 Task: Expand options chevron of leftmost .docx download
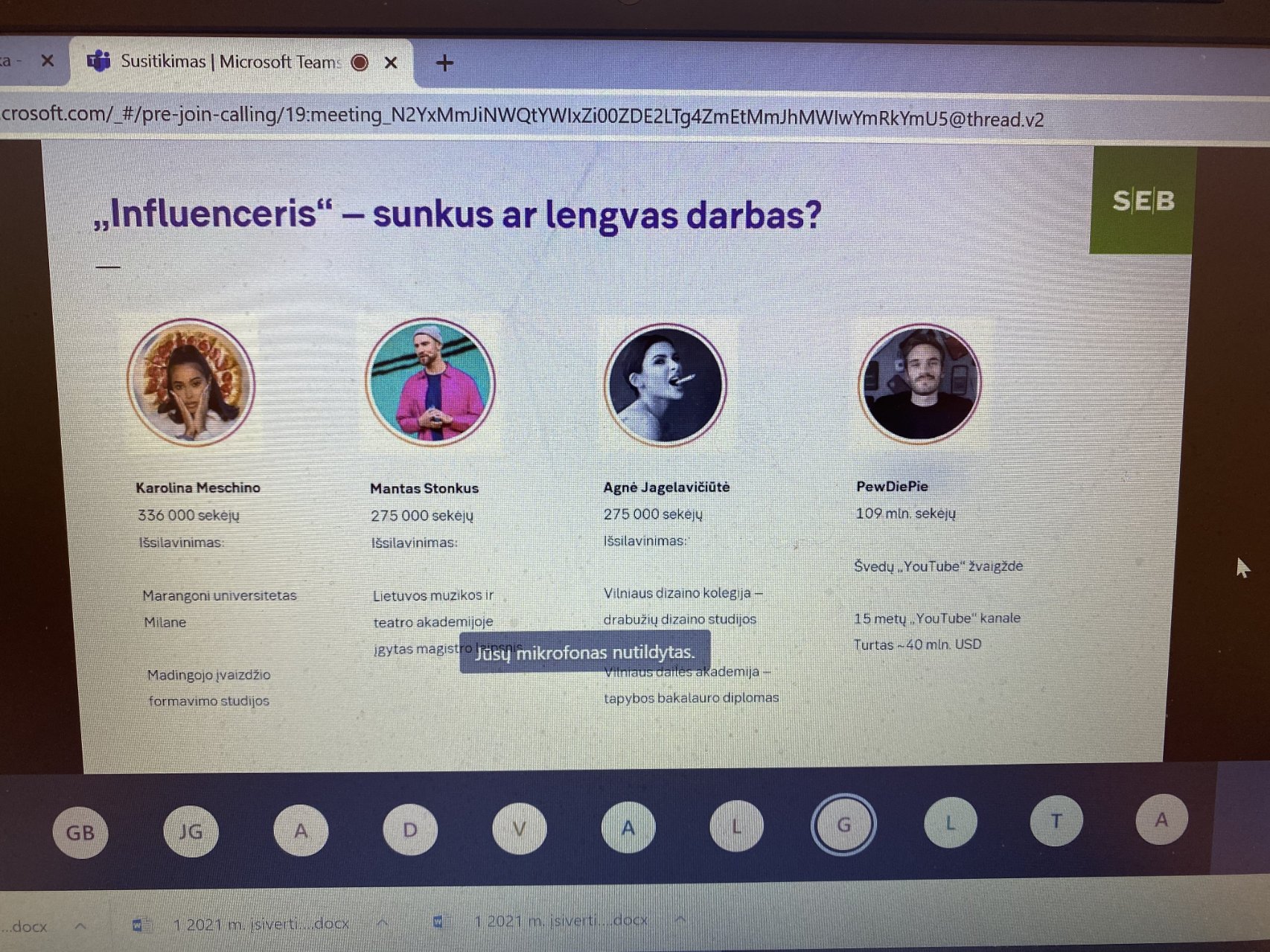pyautogui.click(x=80, y=925)
